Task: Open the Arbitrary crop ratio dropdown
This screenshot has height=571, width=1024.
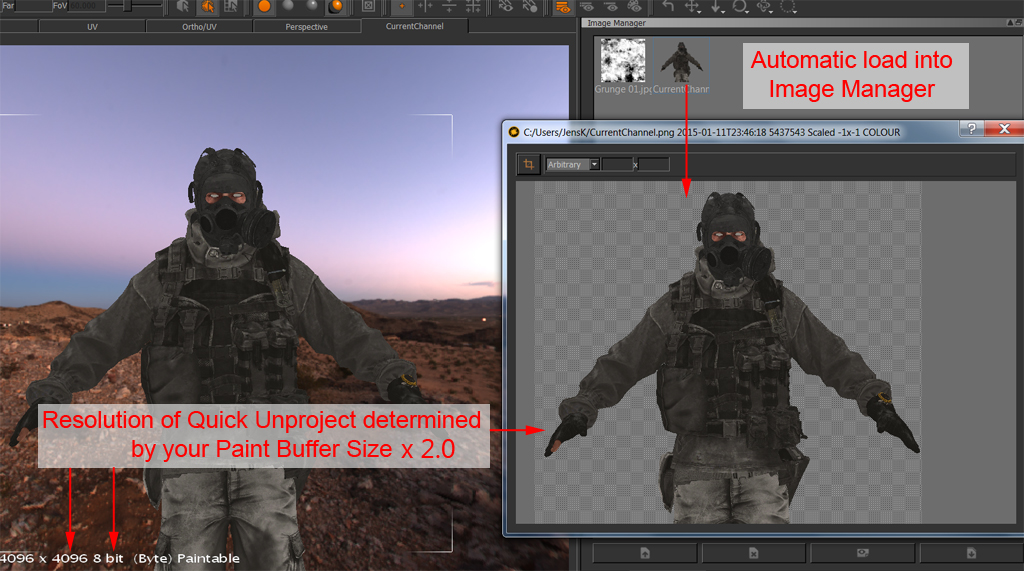Action: coord(573,164)
